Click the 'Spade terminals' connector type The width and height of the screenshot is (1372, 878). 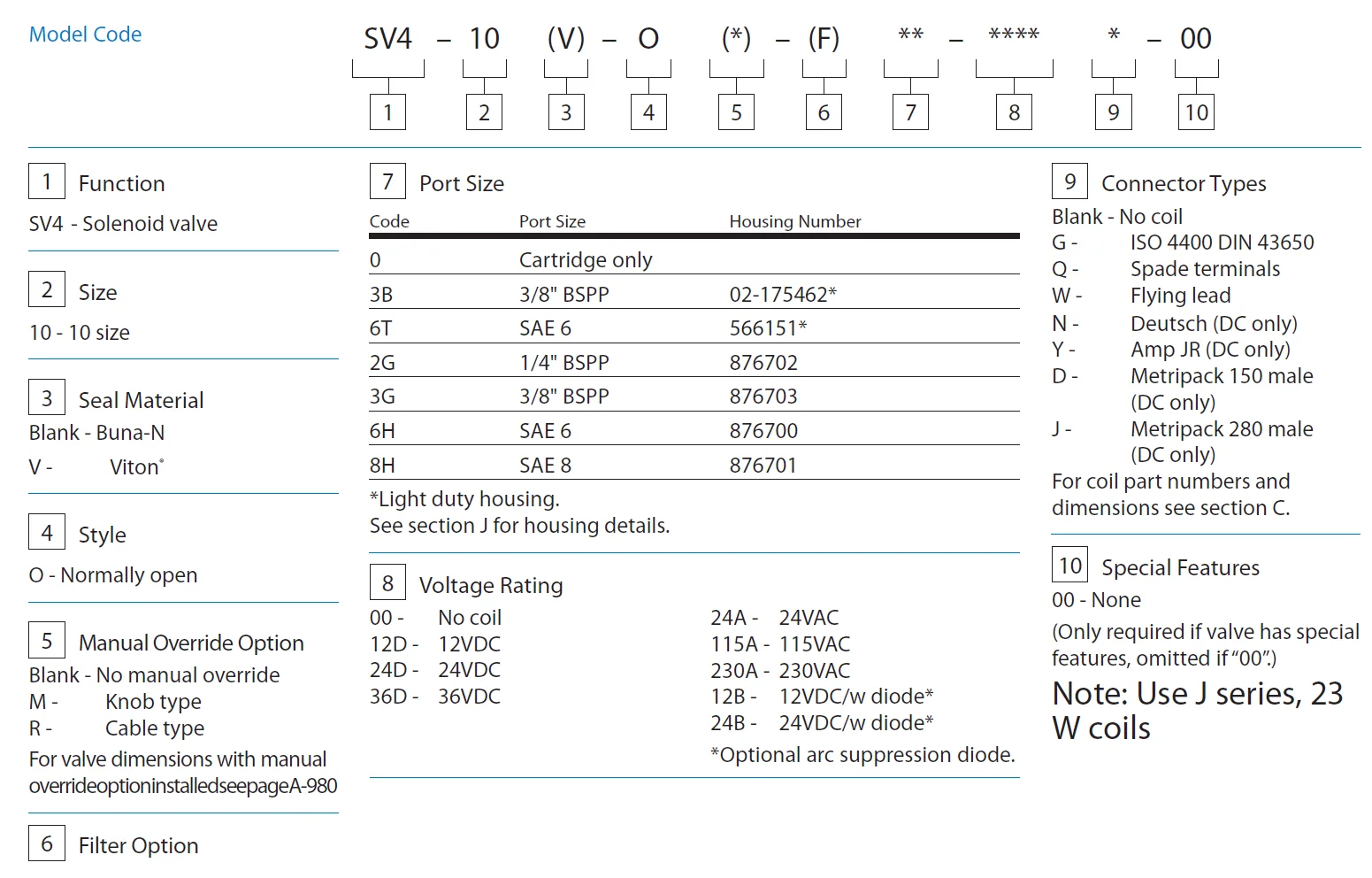(1204, 269)
